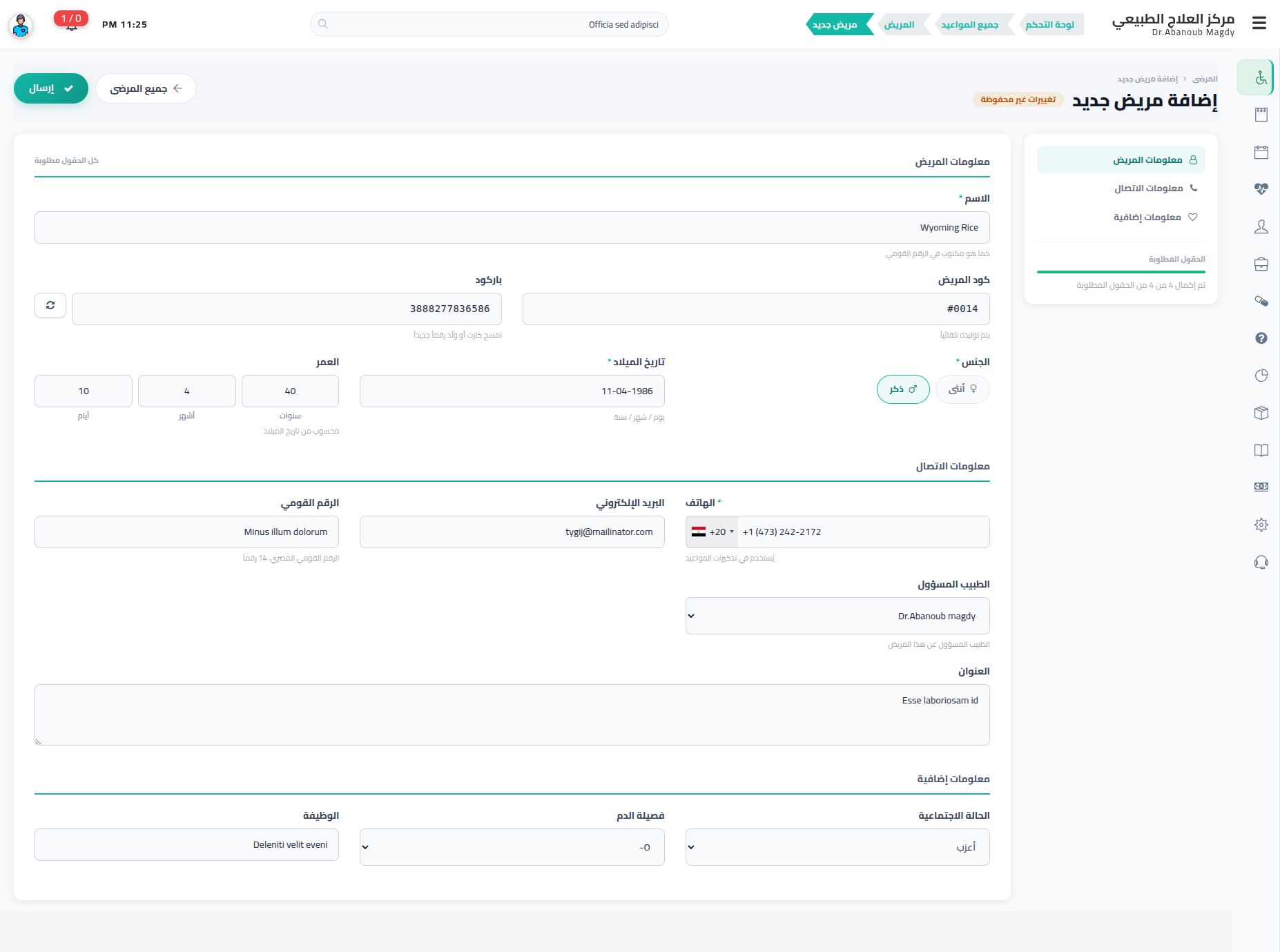Click the البريد الإلكتروني email field
Image resolution: width=1280 pixels, height=952 pixels.
pos(512,532)
